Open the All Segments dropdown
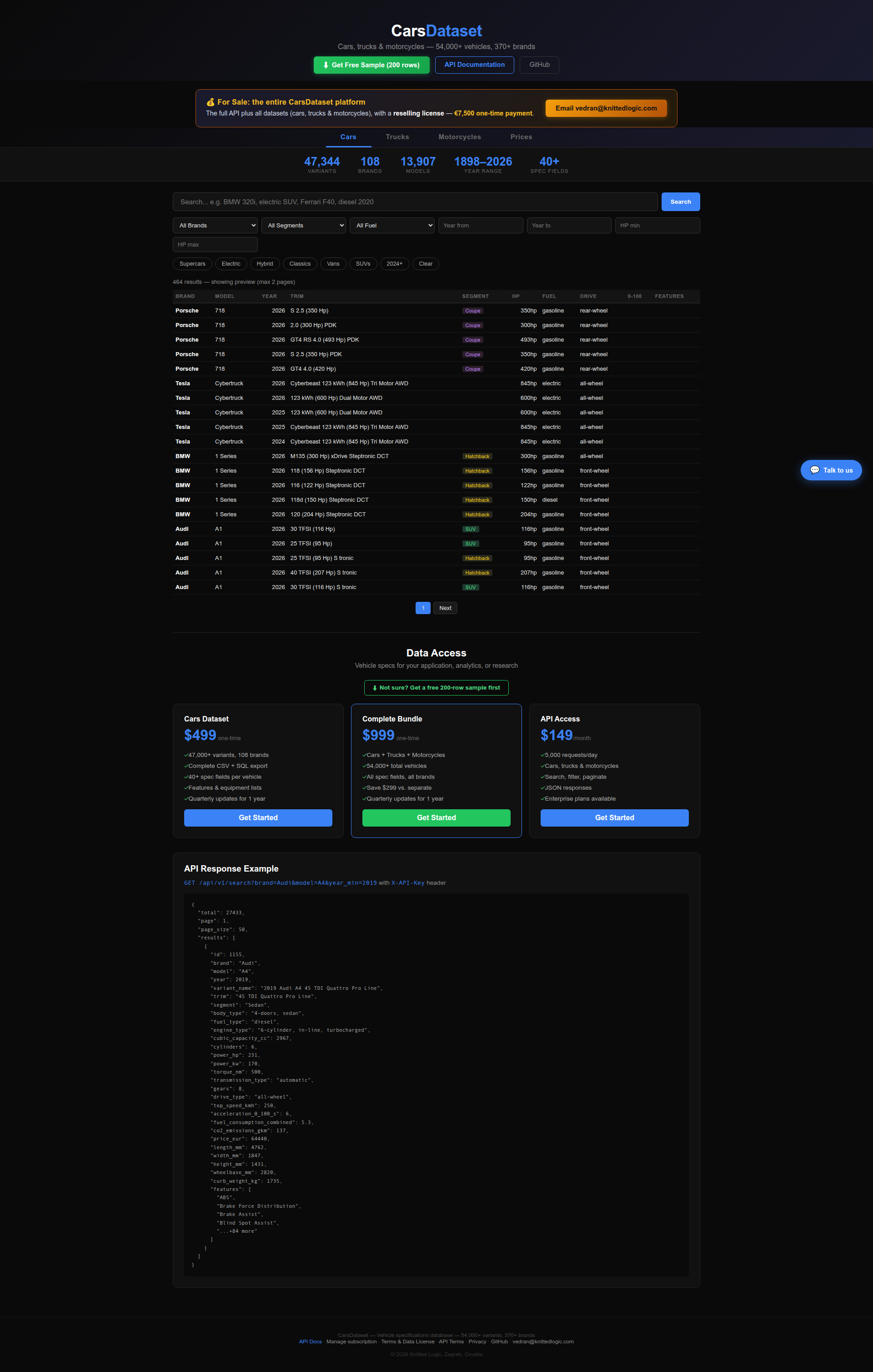Viewport: 873px width, 1372px height. 304,226
